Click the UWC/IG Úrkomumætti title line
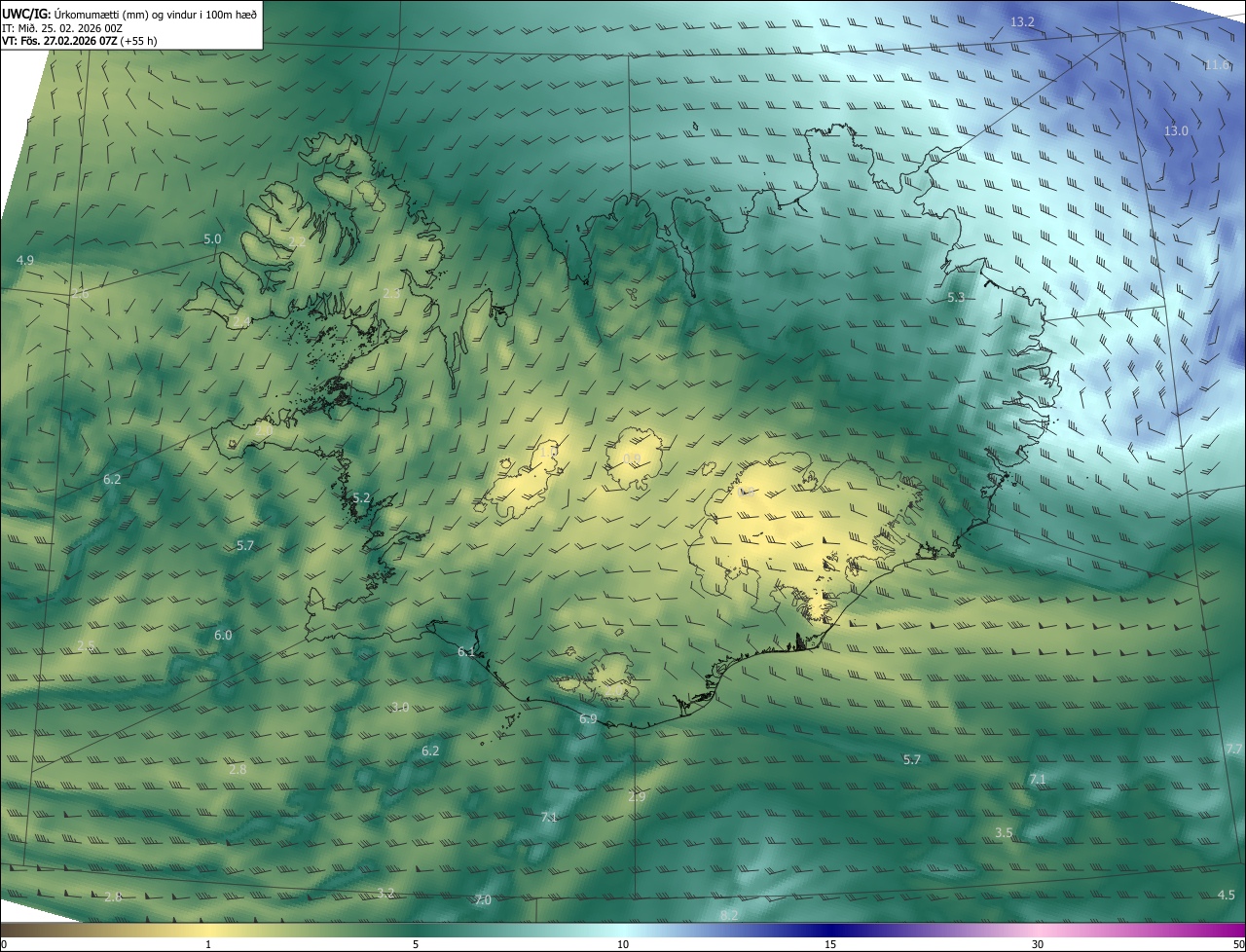 tap(129, 14)
